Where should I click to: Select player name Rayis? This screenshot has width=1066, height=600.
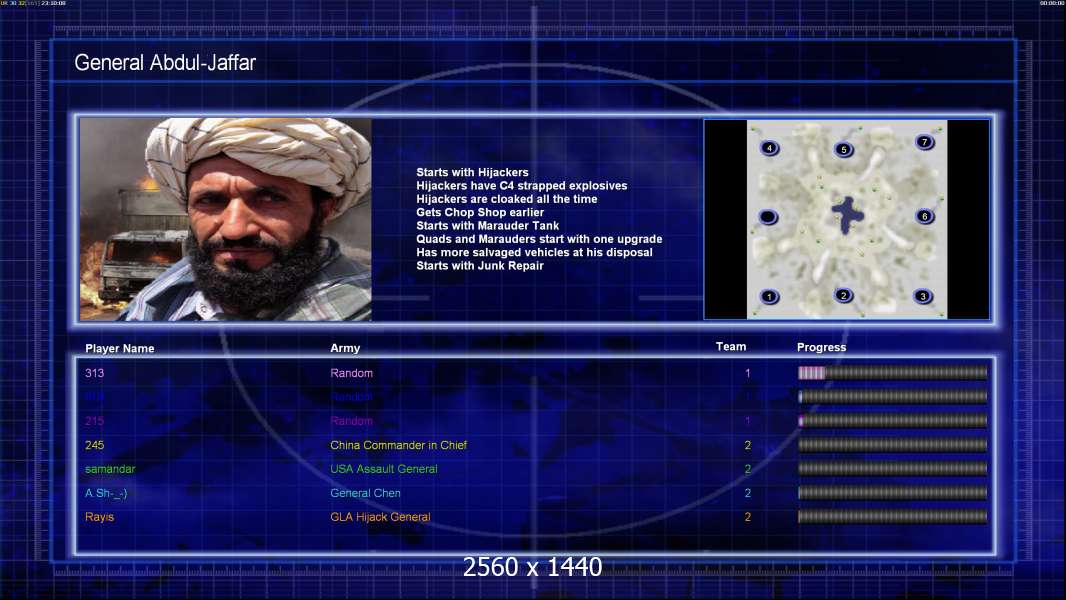pyautogui.click(x=99, y=517)
